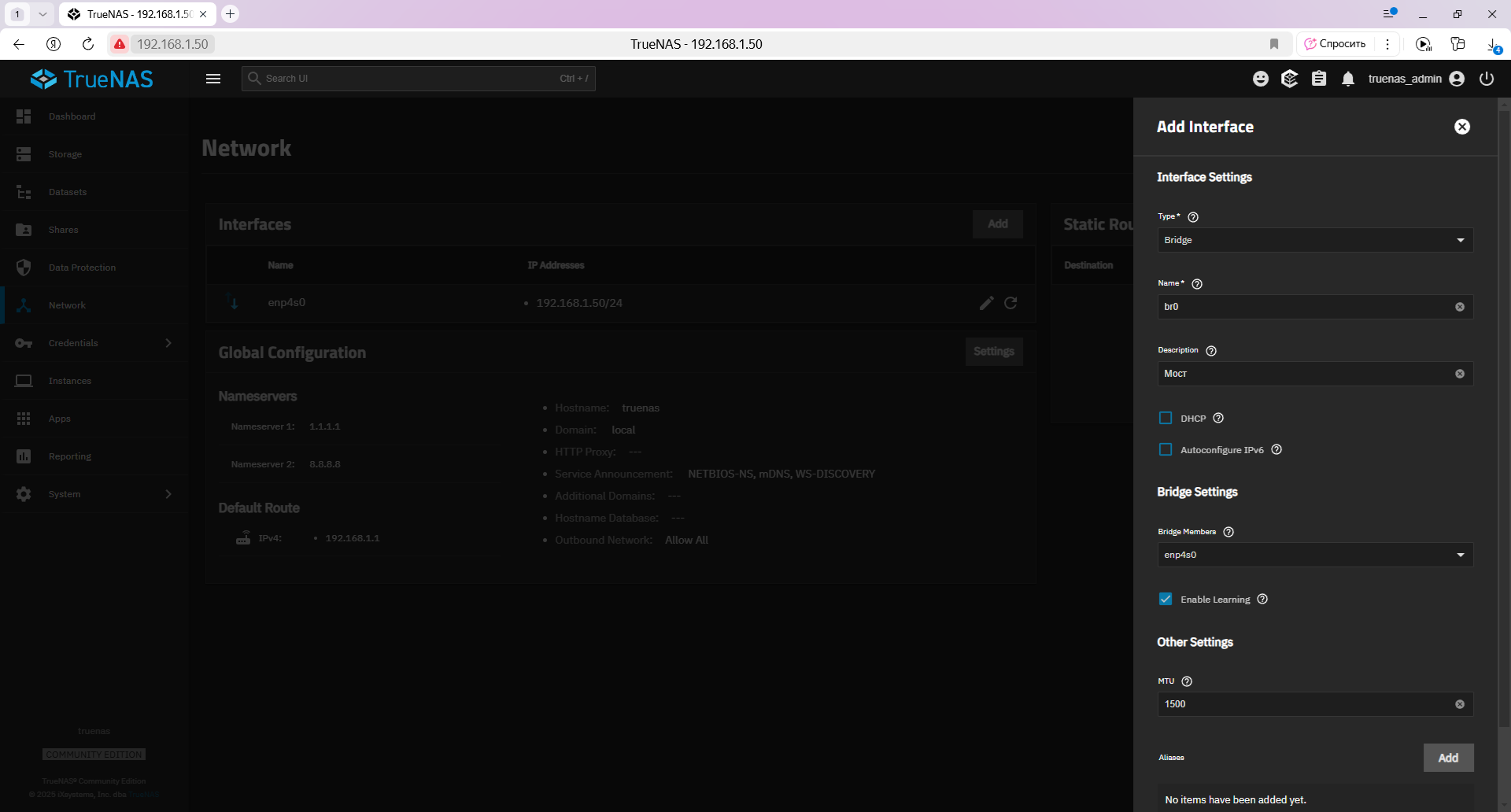Show help for Enable Learning
This screenshot has width=1511, height=812.
tap(1262, 599)
